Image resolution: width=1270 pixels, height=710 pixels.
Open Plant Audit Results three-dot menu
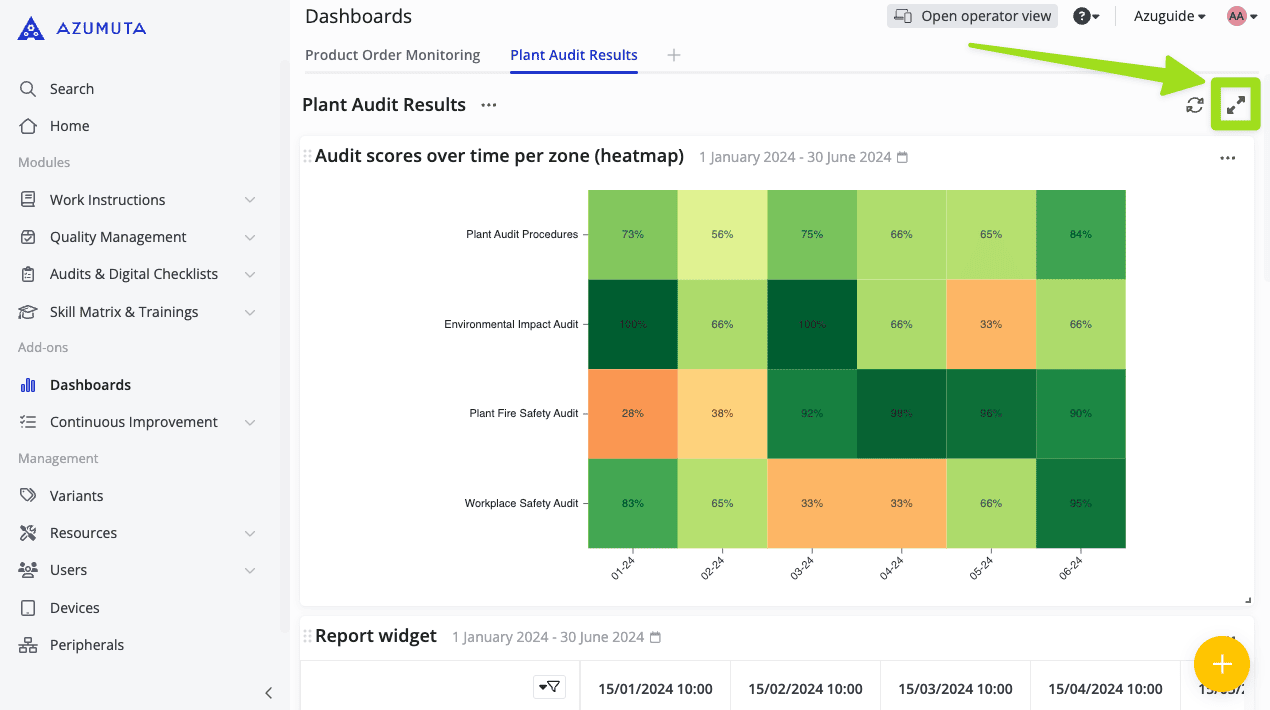(488, 105)
